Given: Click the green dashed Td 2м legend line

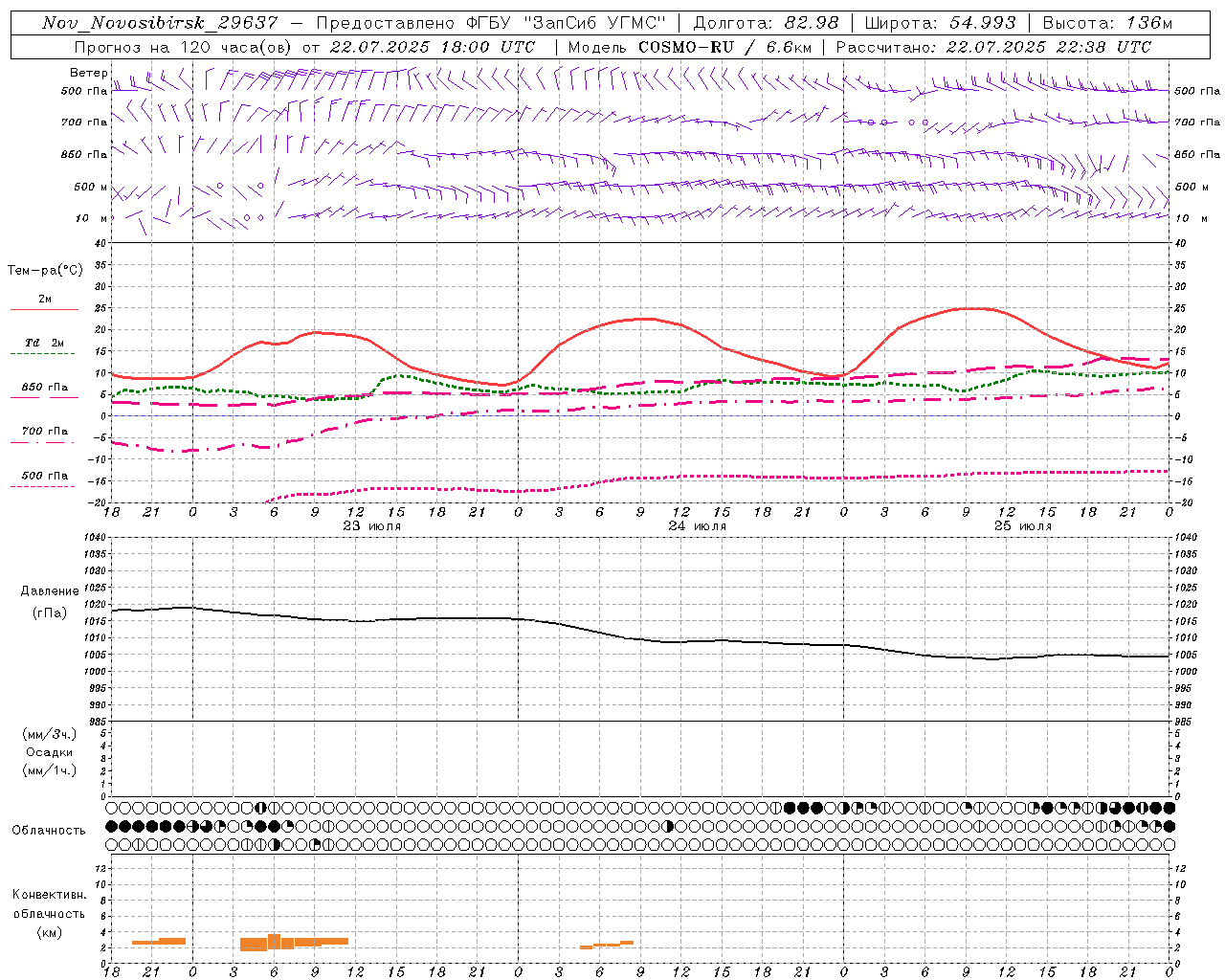Looking at the screenshot, I should coord(43,354).
